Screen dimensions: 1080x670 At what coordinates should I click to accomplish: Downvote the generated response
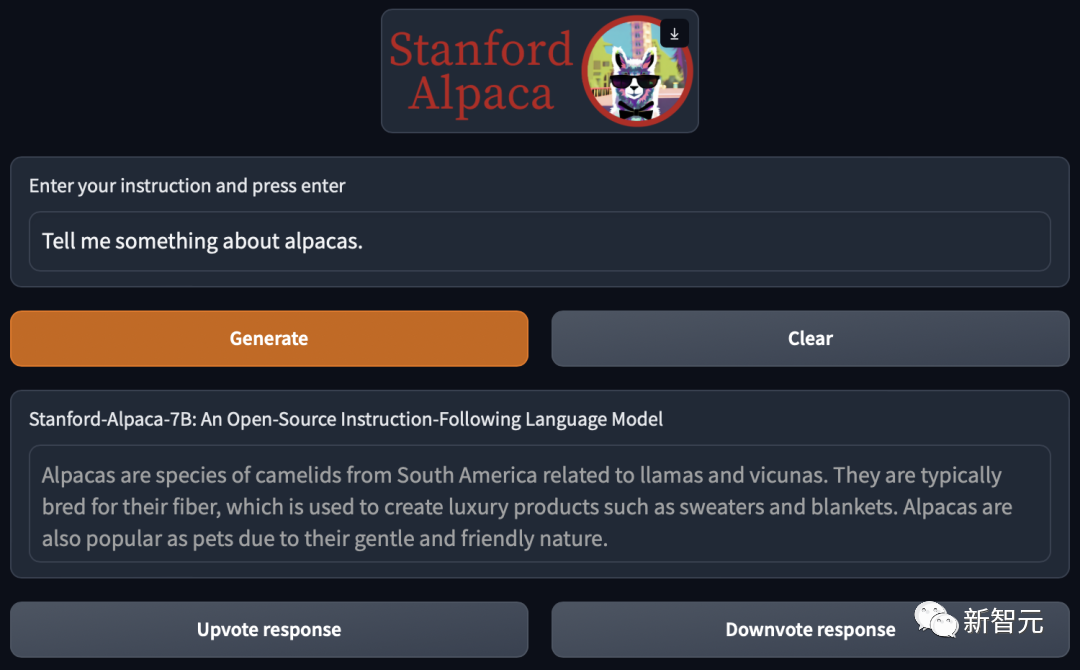(x=810, y=630)
